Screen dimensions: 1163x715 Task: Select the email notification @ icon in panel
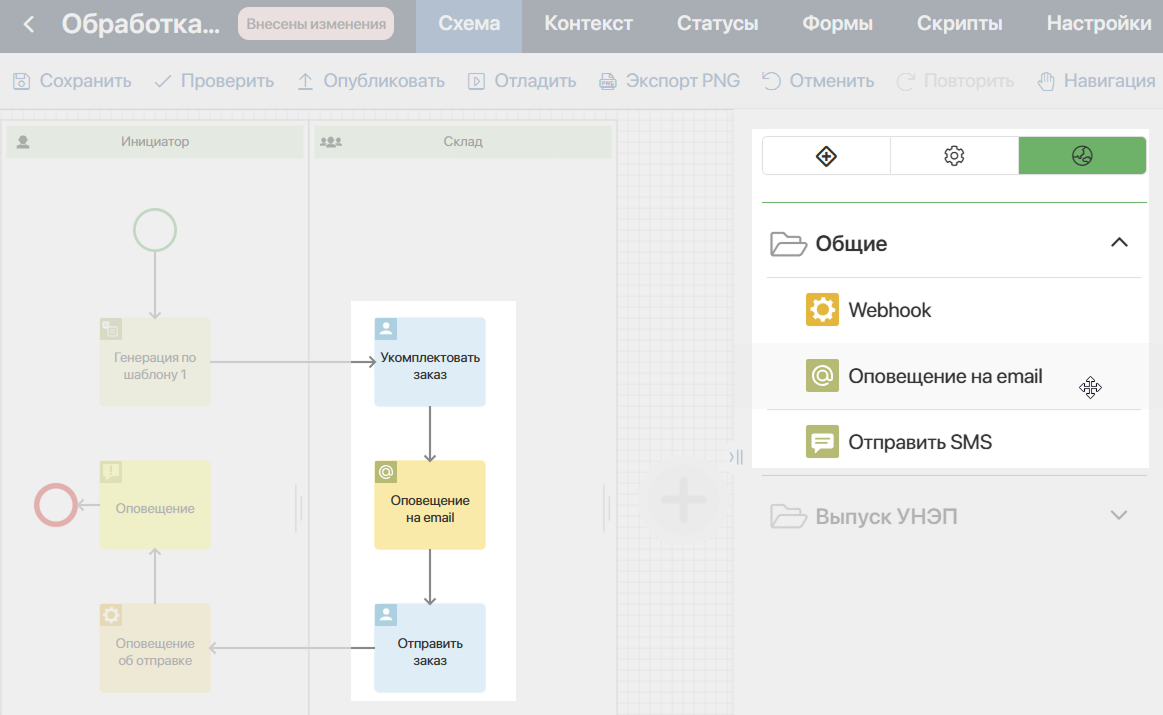click(822, 375)
